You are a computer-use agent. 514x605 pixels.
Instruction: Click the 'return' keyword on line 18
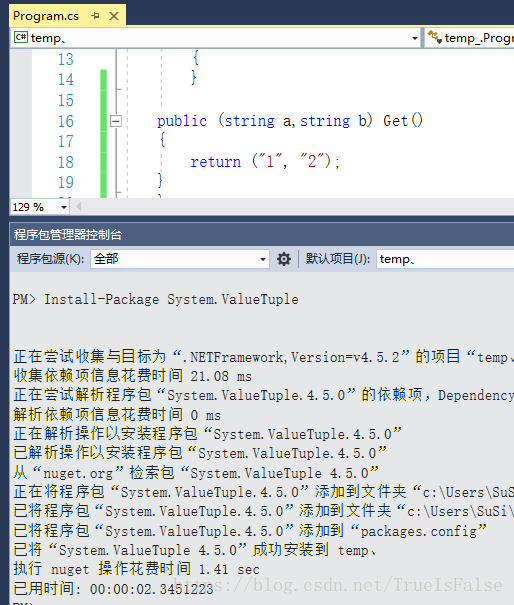pos(216,162)
